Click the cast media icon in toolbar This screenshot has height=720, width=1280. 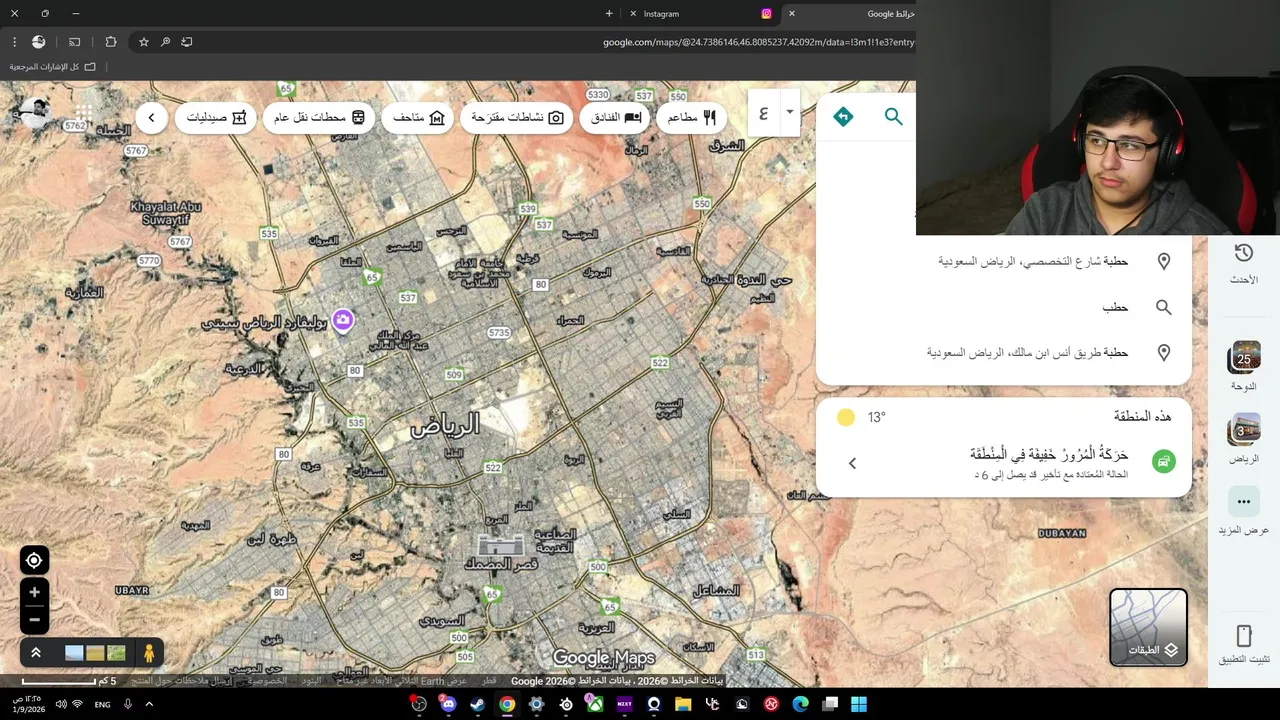click(x=74, y=42)
